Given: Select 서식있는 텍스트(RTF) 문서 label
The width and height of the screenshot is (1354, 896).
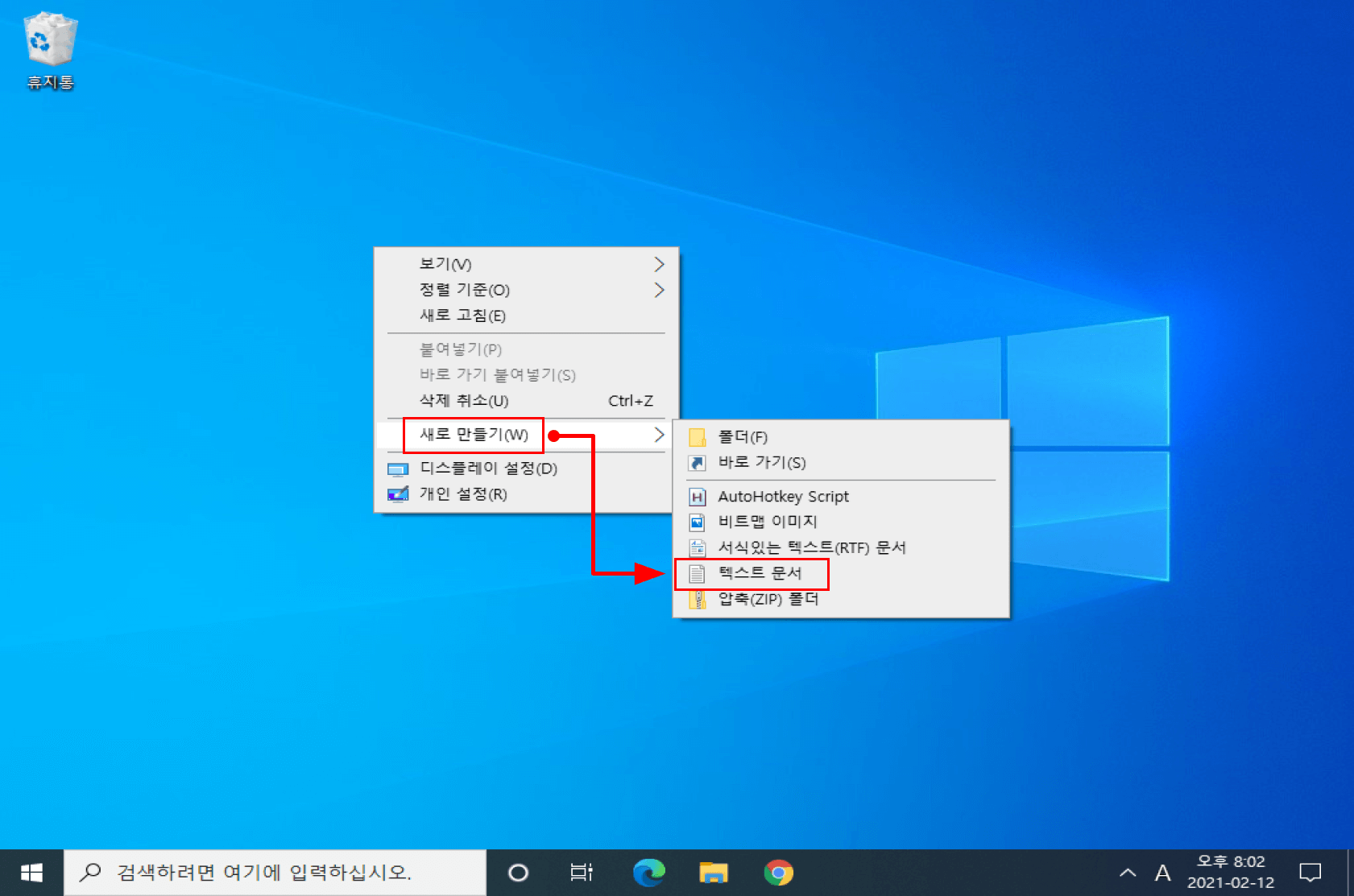Looking at the screenshot, I should [812, 548].
